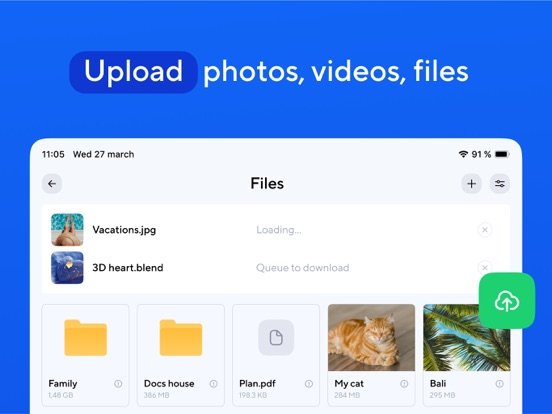
Task: Select the 3D heart.blend thumbnail
Action: (67, 268)
